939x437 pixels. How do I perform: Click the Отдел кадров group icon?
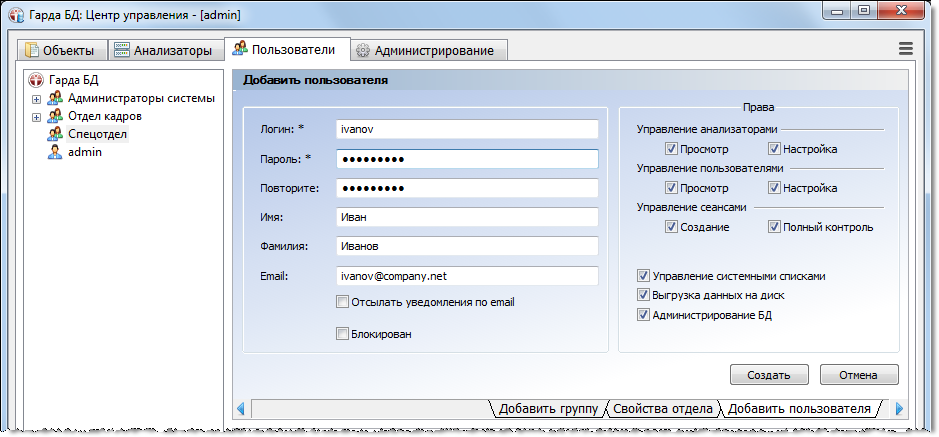55,116
